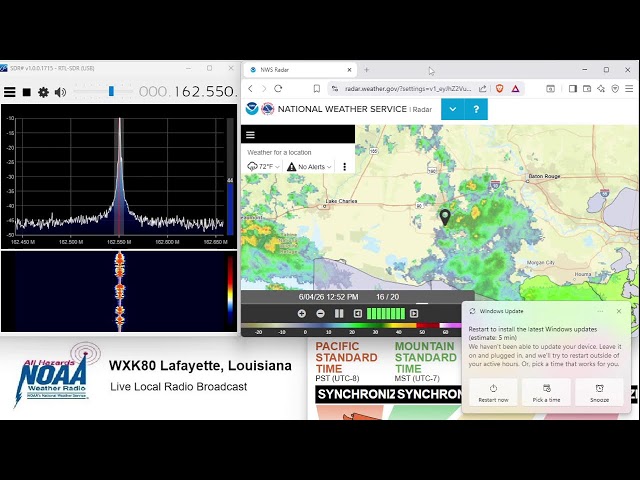Open the Brave wallet icon

click(587, 89)
